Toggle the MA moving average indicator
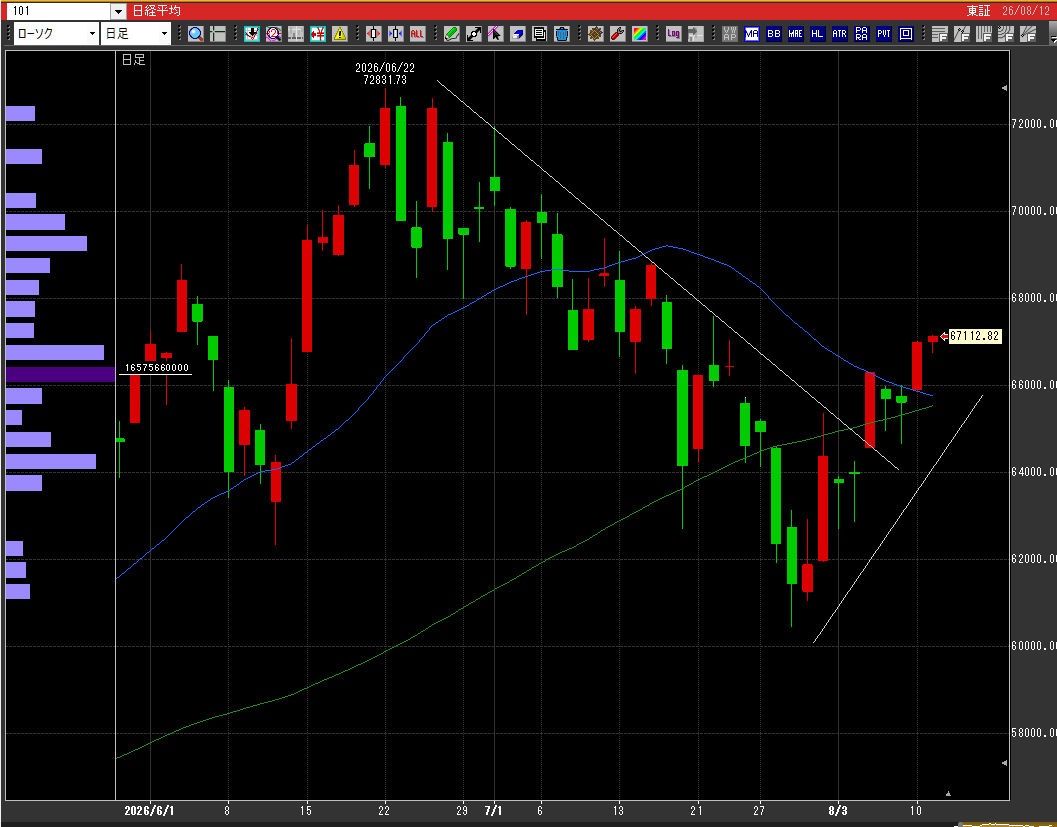 click(752, 34)
